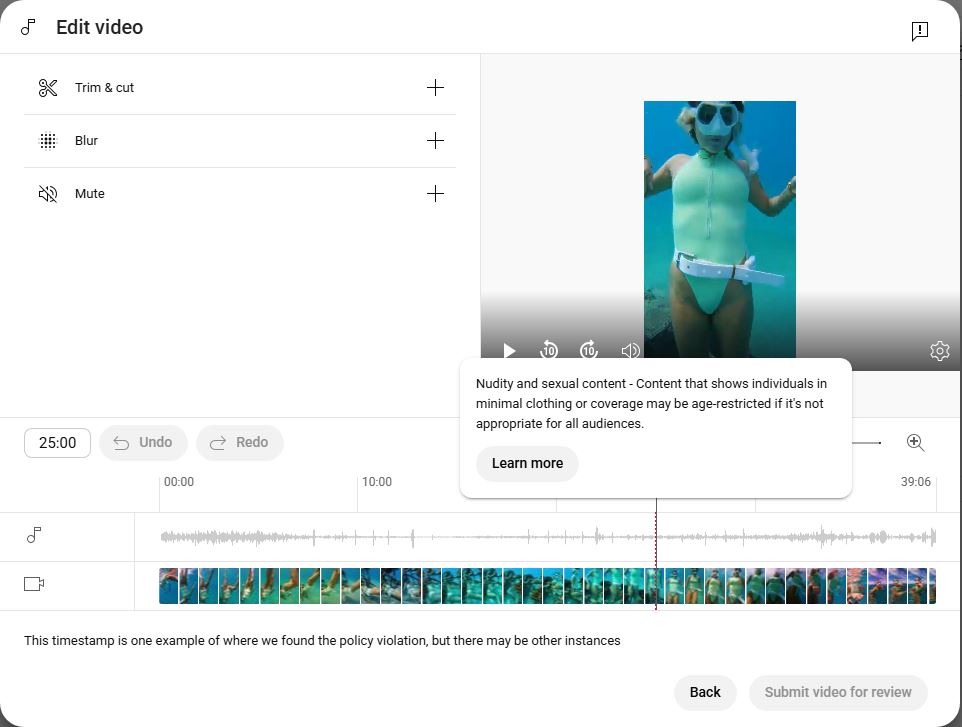The width and height of the screenshot is (962, 727).
Task: Select the Trim & cut label
Action: (104, 88)
